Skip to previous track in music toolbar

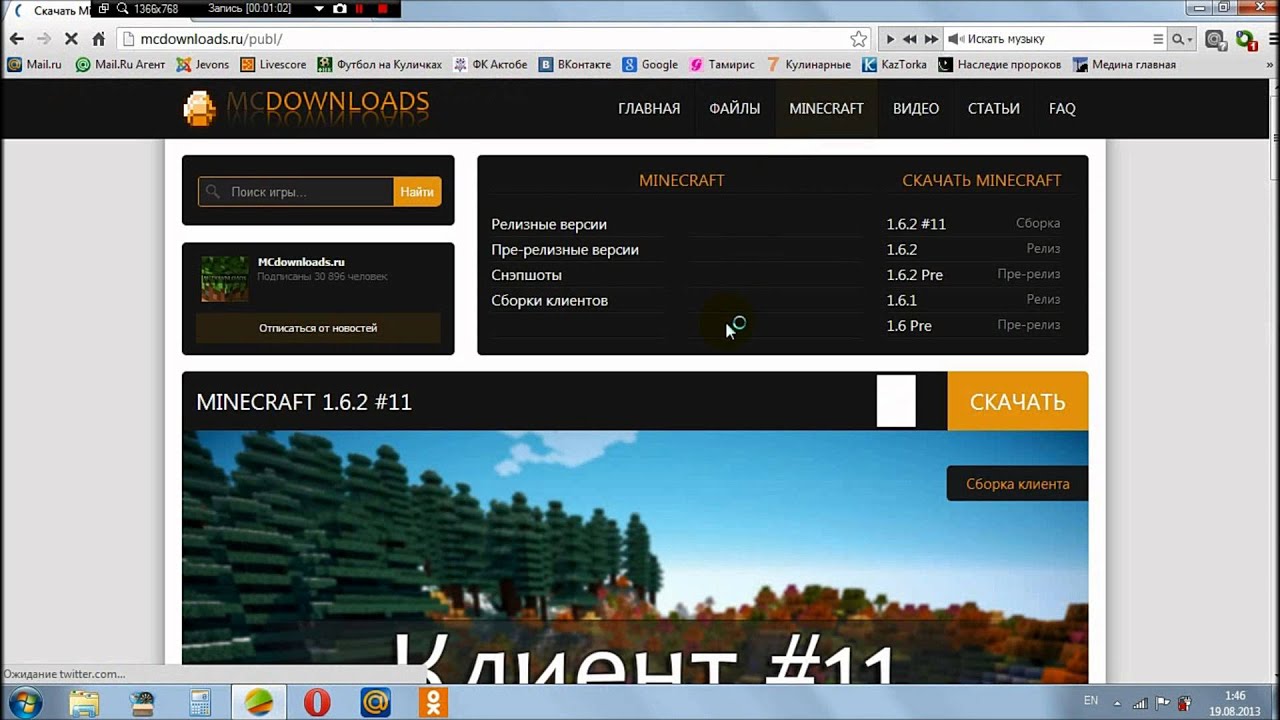(x=909, y=39)
